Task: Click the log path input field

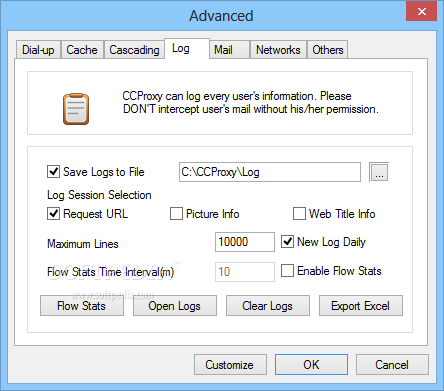Action: pyautogui.click(x=270, y=172)
